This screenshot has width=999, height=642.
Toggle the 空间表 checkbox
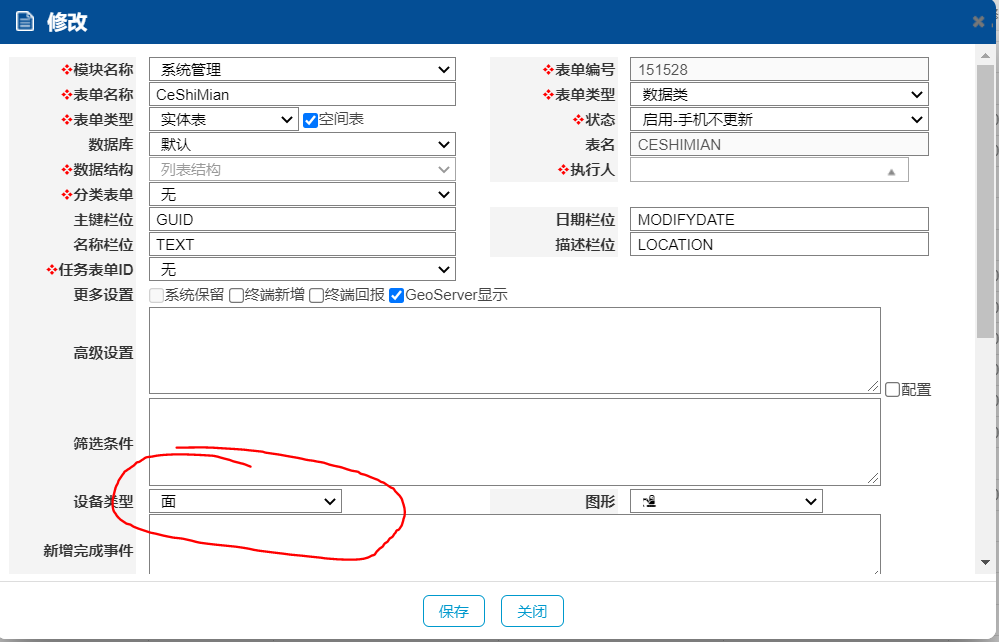(x=310, y=120)
